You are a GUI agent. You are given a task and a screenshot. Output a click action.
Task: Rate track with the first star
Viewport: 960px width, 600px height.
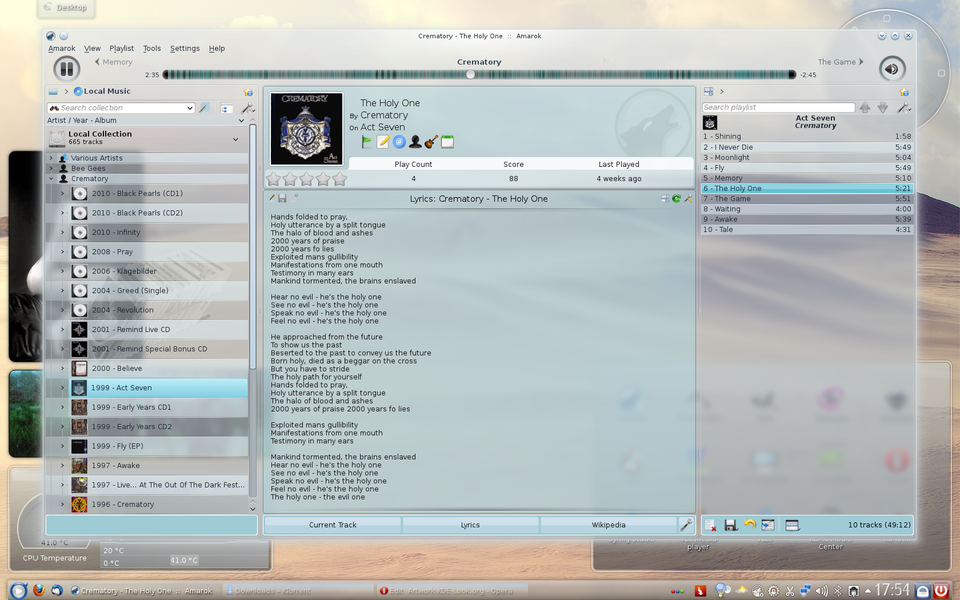[x=273, y=179]
